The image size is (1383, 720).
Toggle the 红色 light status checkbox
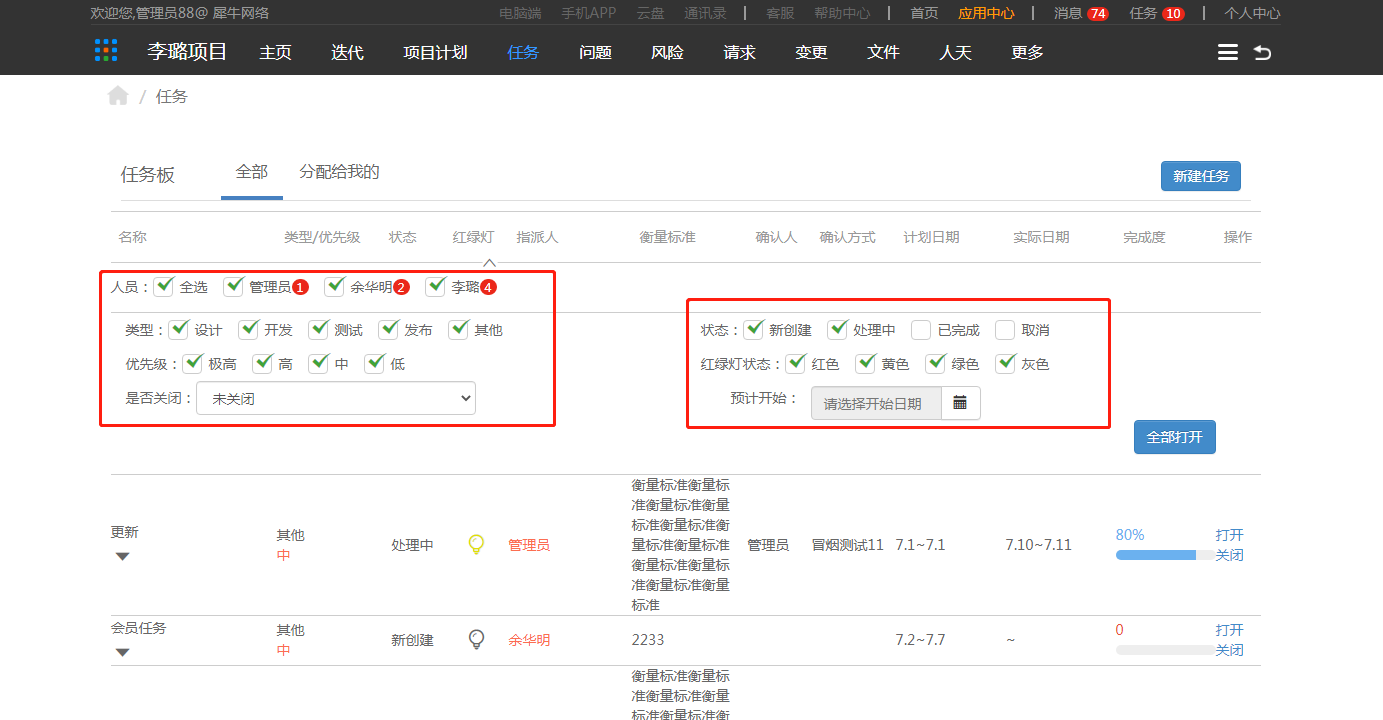click(x=796, y=363)
